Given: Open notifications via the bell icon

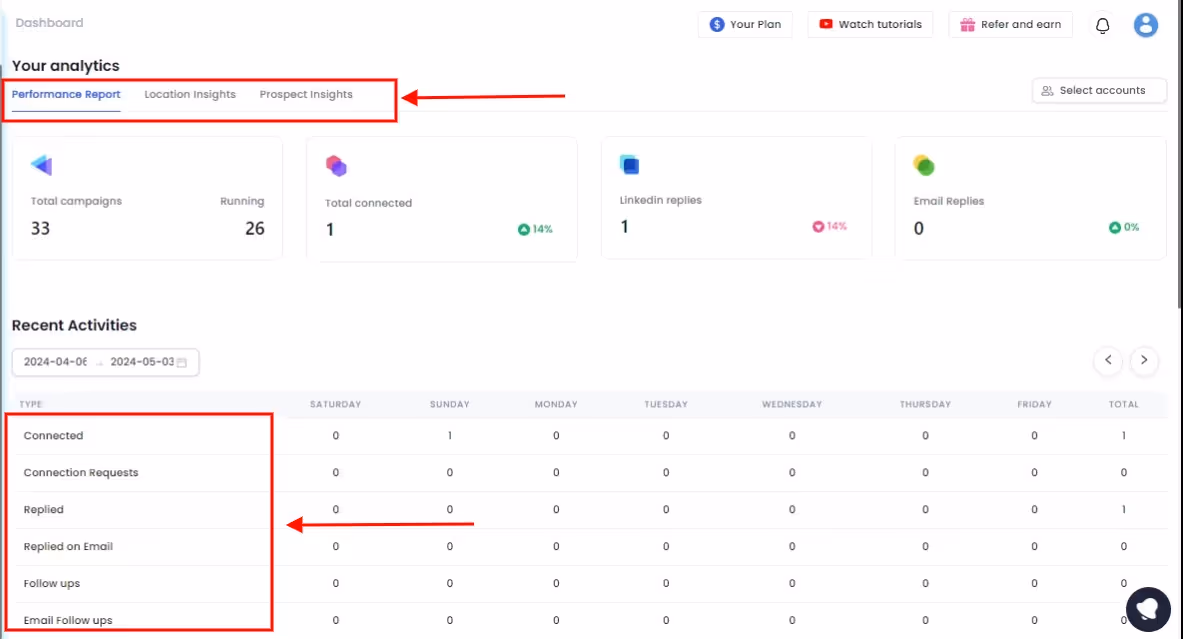Looking at the screenshot, I should (1102, 25).
